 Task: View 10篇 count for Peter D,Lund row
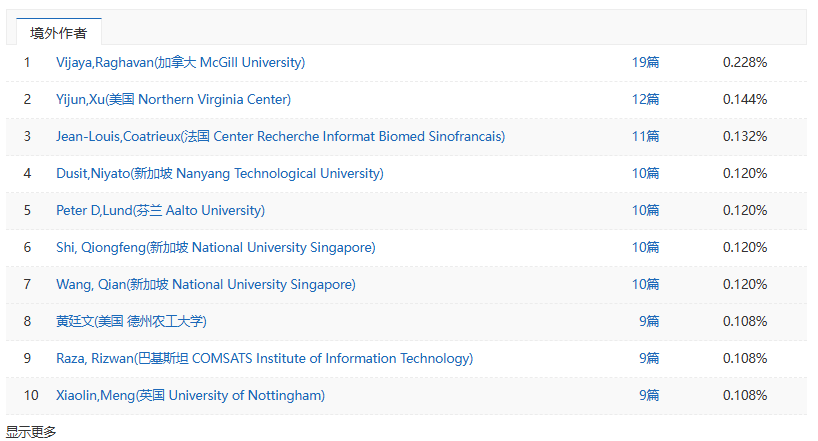[x=645, y=211]
